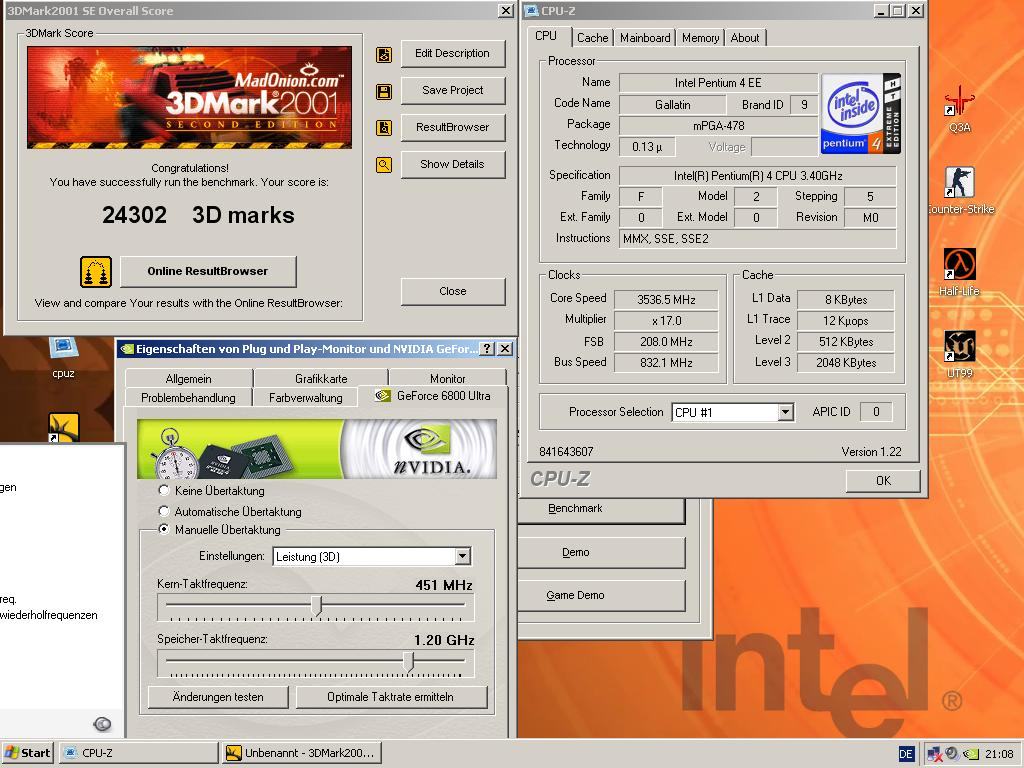The width and height of the screenshot is (1024, 768).
Task: Click the Show Details magnifier icon
Action: pos(384,165)
